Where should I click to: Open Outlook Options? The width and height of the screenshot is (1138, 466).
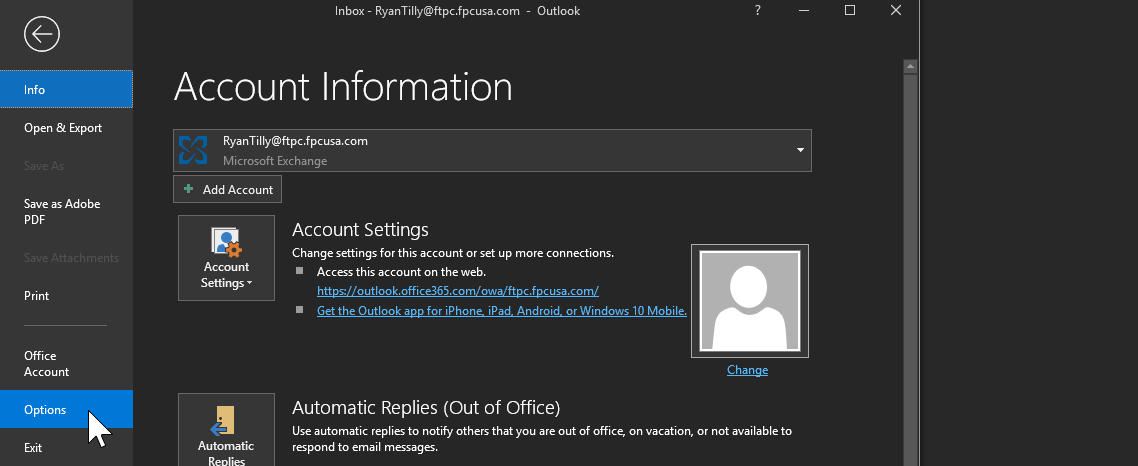(x=66, y=409)
